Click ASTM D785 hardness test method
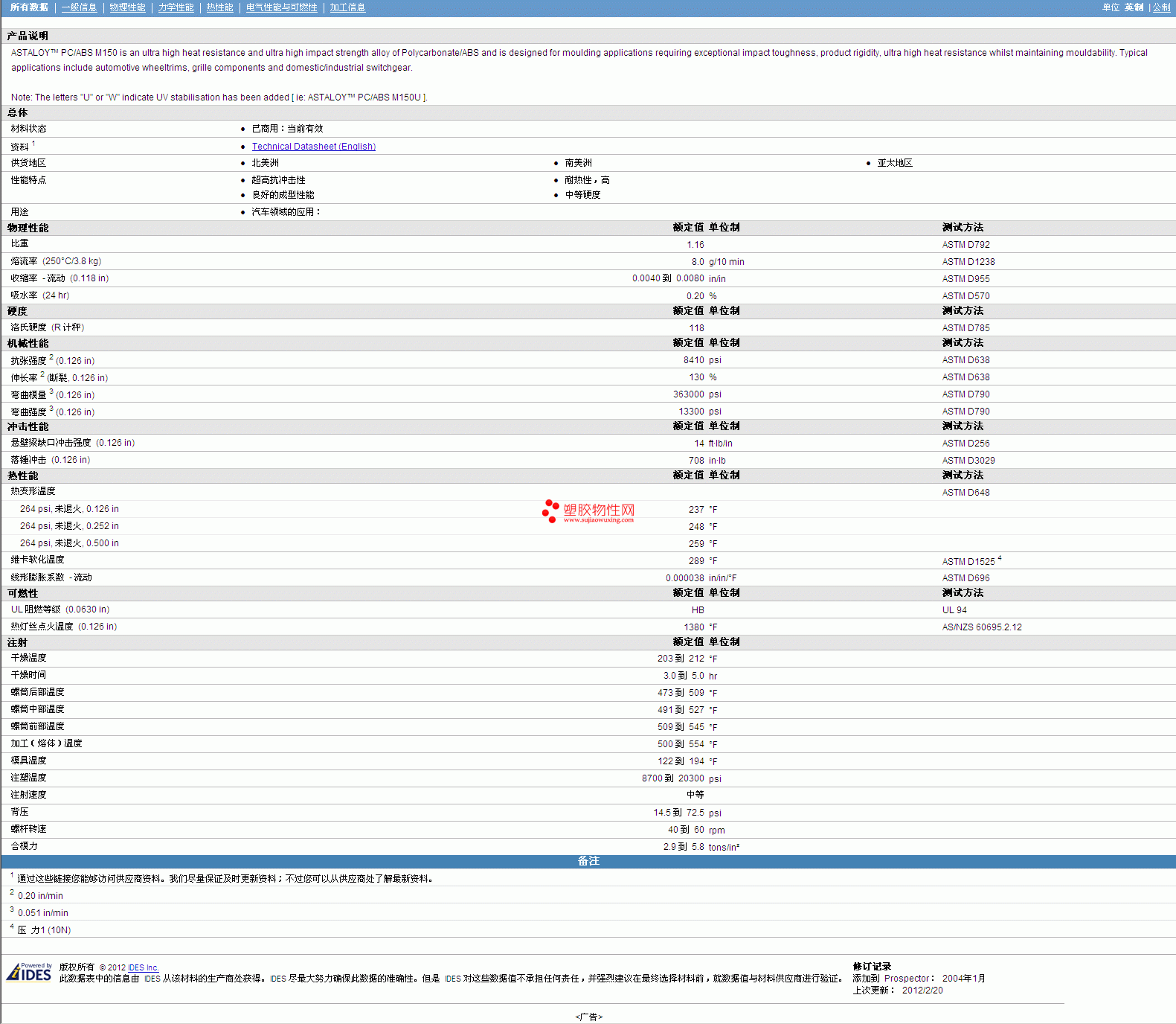Screen dimensions: 1176x1024 click(965, 328)
